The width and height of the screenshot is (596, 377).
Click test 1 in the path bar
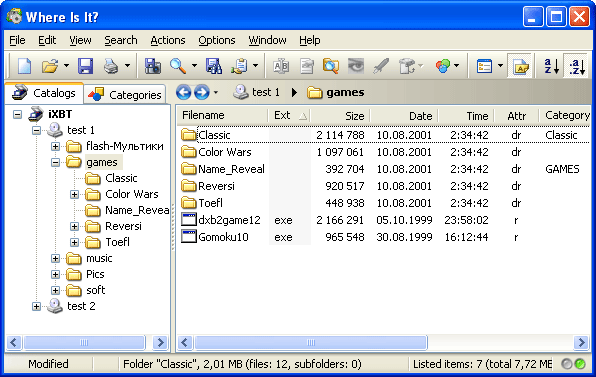(x=257, y=92)
